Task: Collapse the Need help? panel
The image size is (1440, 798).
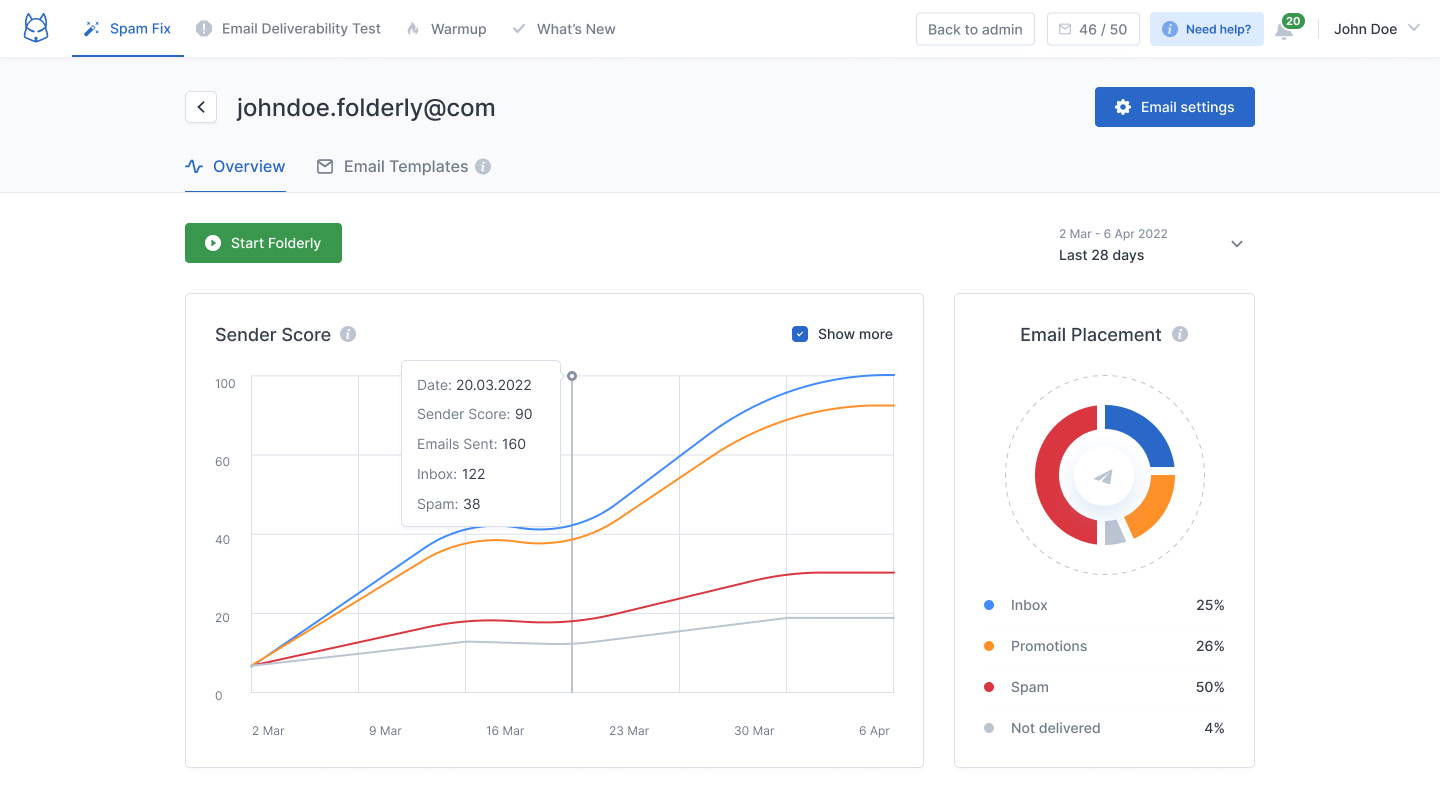Action: pyautogui.click(x=1207, y=28)
